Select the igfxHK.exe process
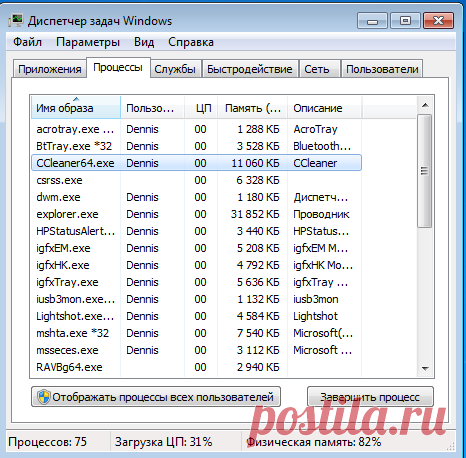This screenshot has height=458, width=466. [x=196, y=265]
